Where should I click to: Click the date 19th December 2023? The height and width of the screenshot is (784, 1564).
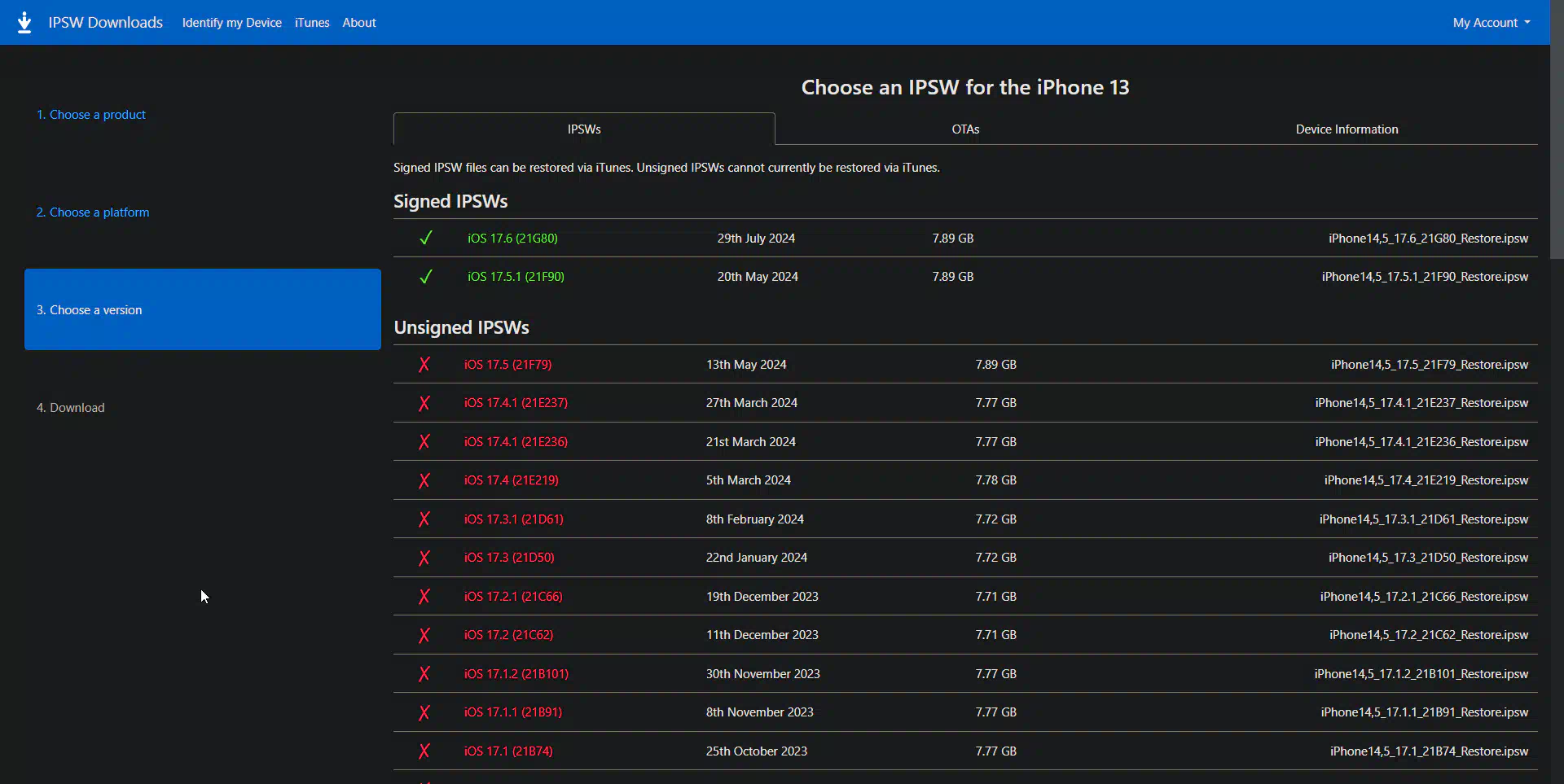(762, 597)
